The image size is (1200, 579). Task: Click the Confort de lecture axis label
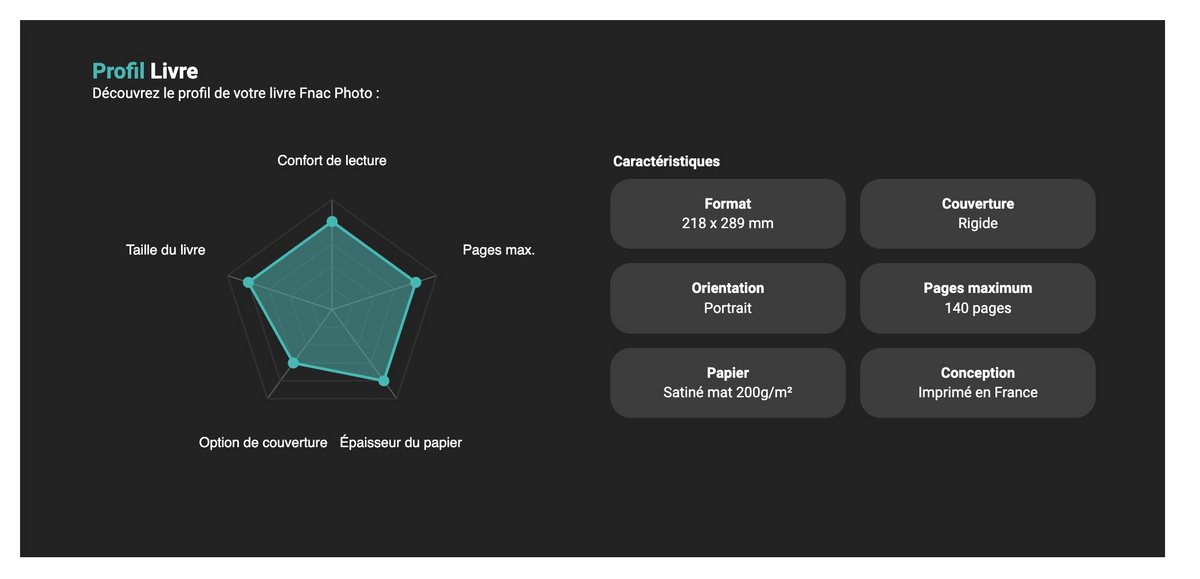(332, 160)
